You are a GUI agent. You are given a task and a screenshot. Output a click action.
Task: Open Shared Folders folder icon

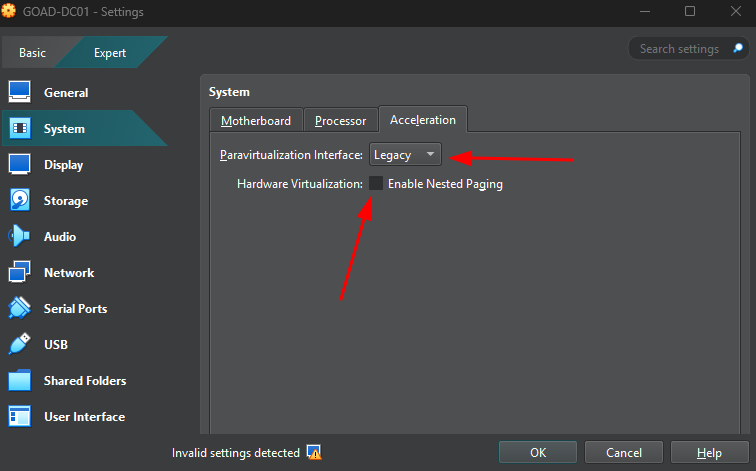point(19,380)
